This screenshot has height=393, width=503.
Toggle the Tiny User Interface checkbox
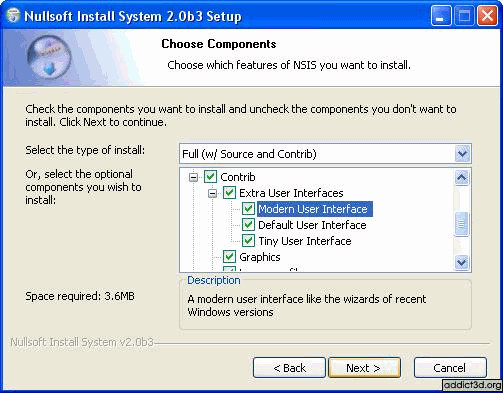pyautogui.click(x=248, y=241)
